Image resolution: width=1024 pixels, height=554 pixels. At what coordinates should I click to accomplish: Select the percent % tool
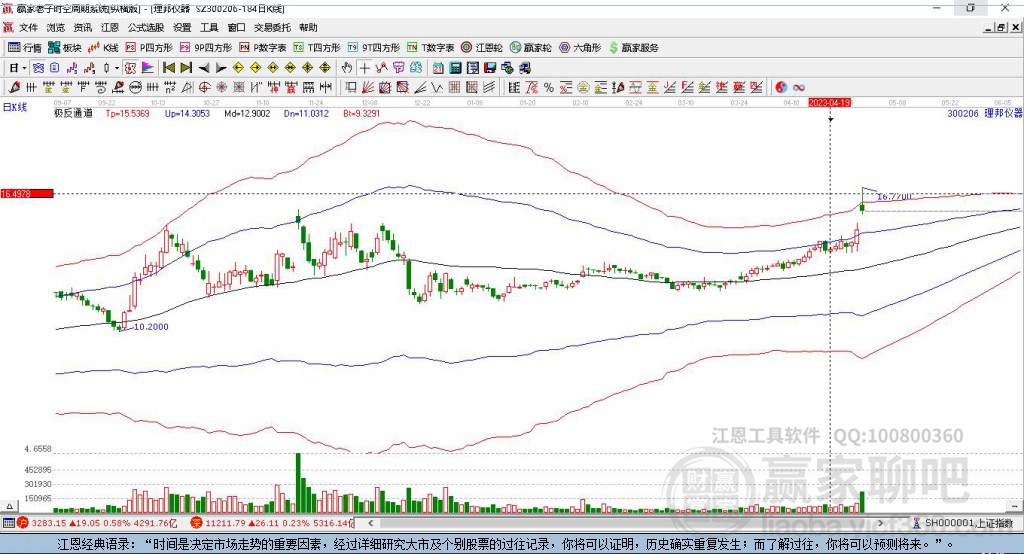(549, 87)
